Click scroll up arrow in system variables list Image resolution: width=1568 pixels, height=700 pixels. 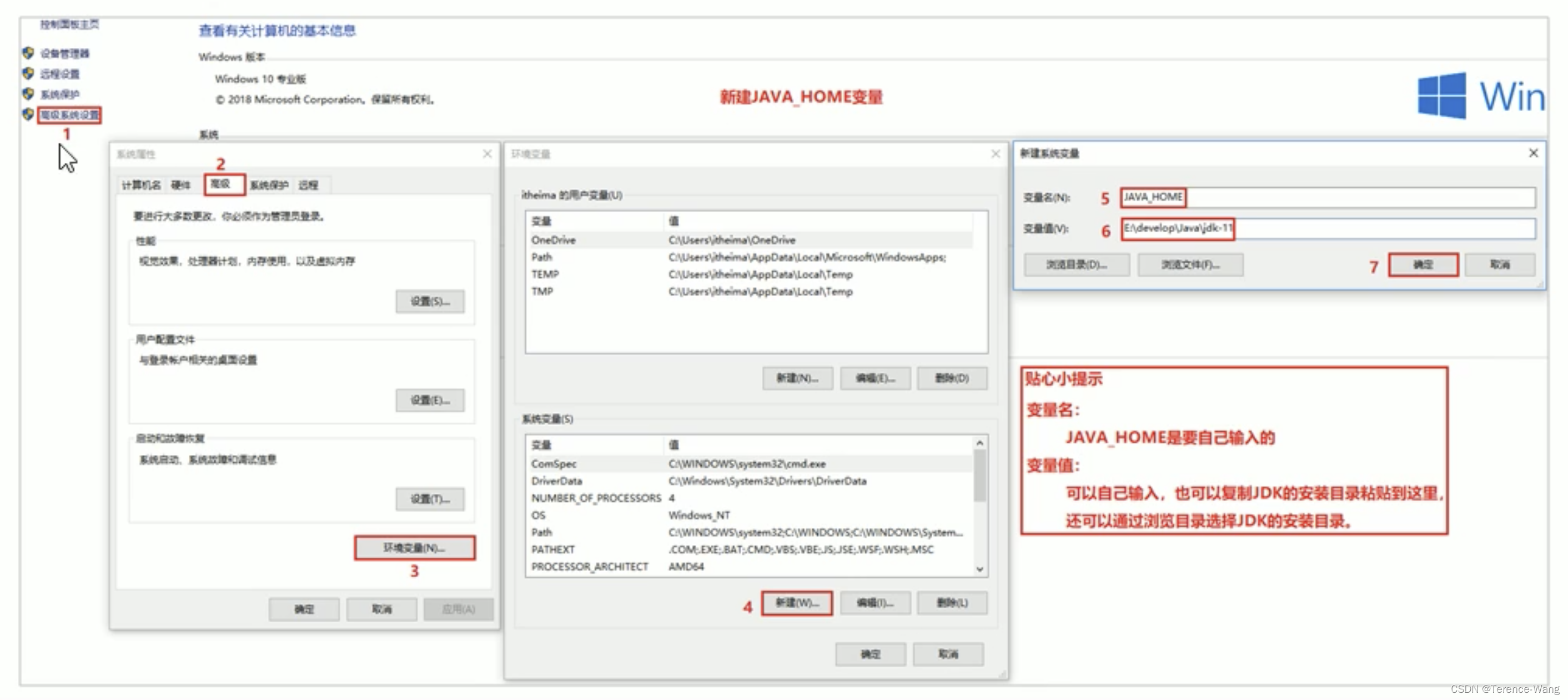pyautogui.click(x=979, y=443)
